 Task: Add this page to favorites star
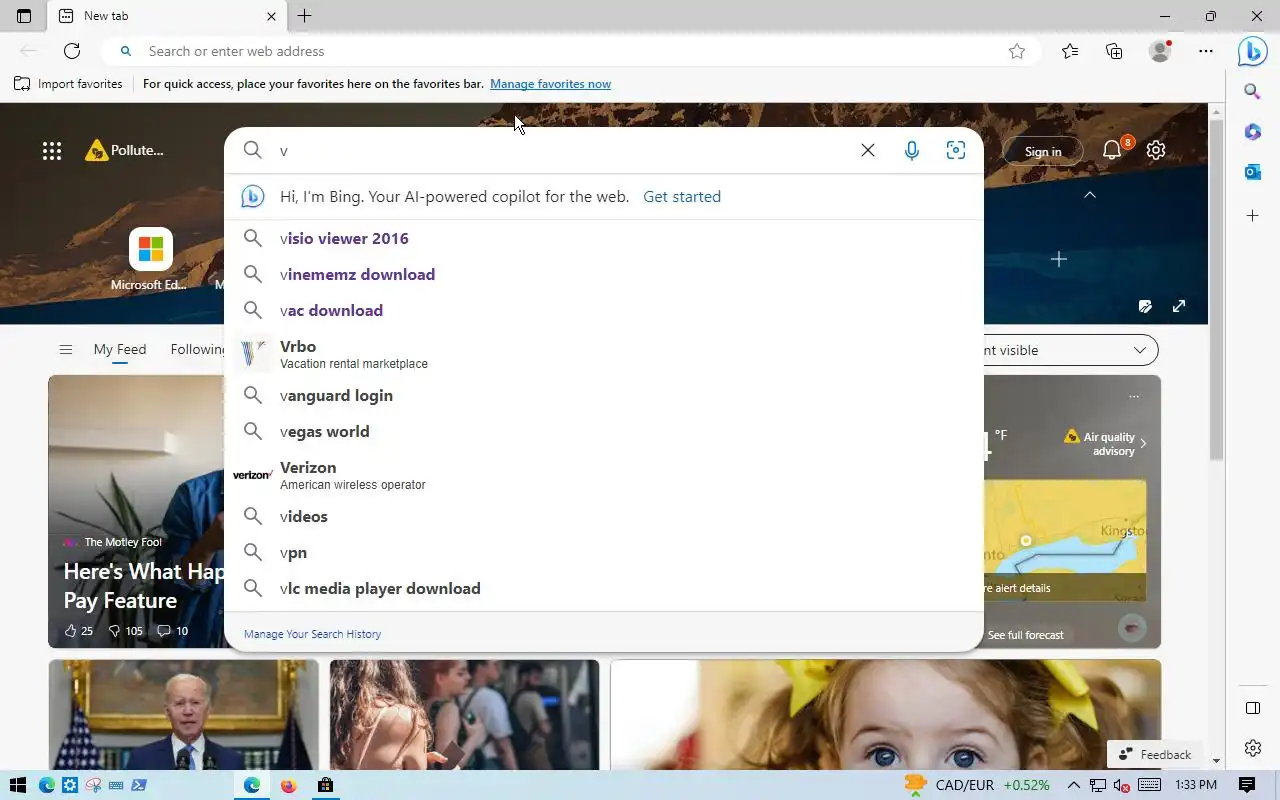[x=1017, y=51]
